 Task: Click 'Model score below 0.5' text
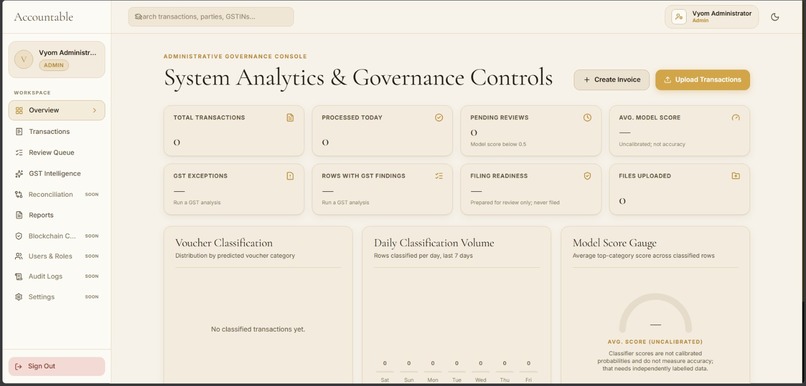click(x=498, y=144)
